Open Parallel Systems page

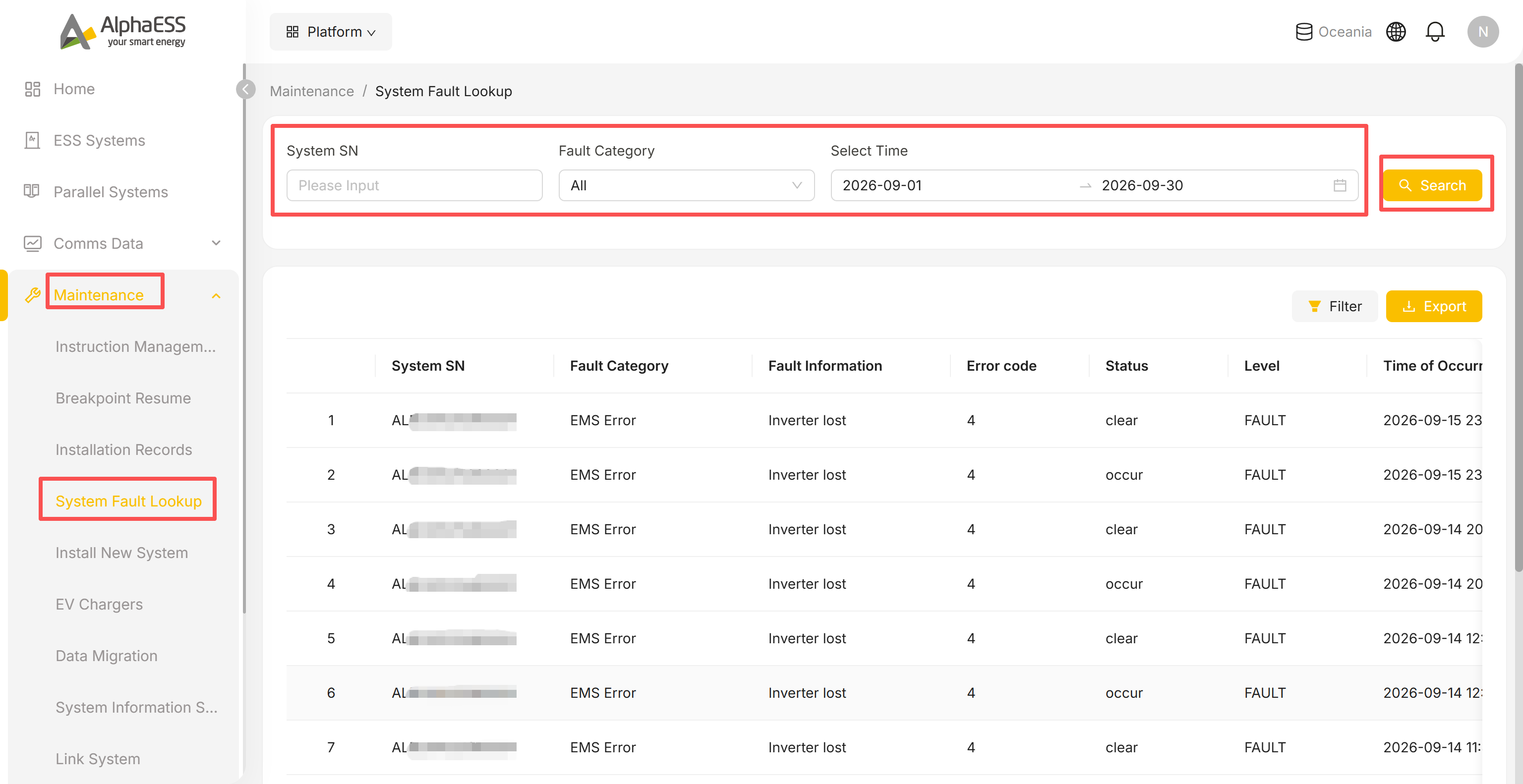pos(111,192)
